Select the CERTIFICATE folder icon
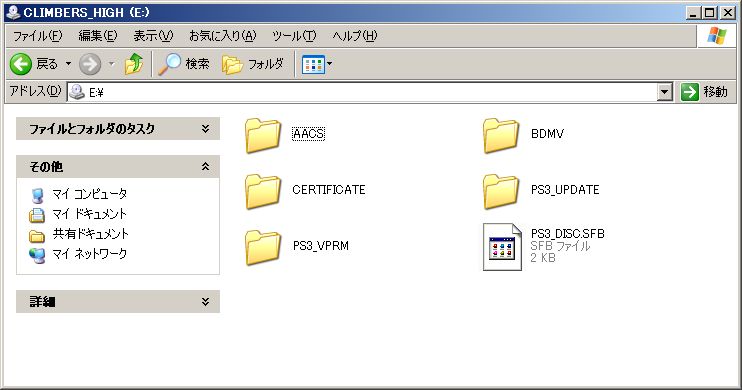The height and width of the screenshot is (390, 742). point(263,191)
